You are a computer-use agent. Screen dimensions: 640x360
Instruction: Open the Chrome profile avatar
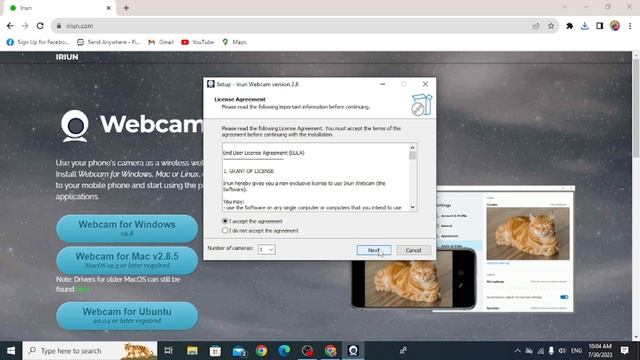(x=615, y=26)
